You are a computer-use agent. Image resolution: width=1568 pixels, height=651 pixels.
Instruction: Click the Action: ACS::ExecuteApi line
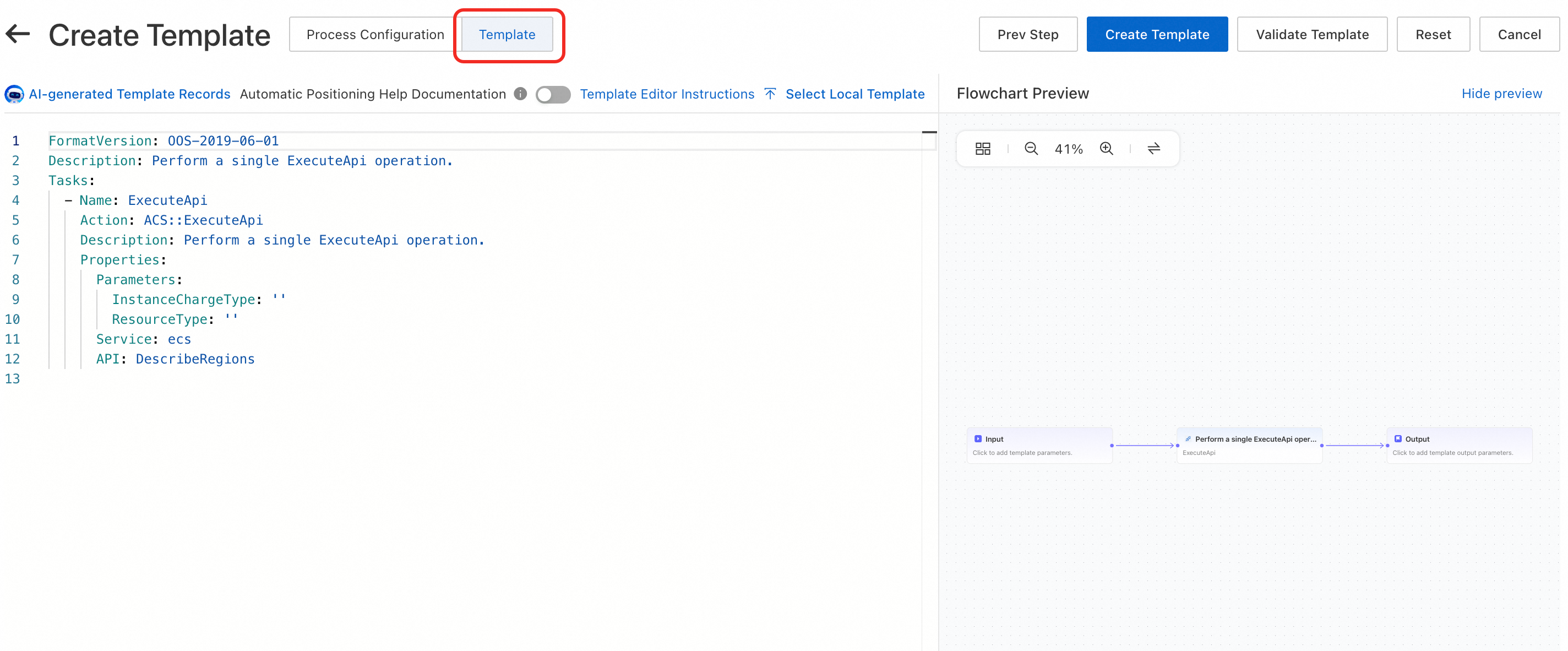pos(172,220)
